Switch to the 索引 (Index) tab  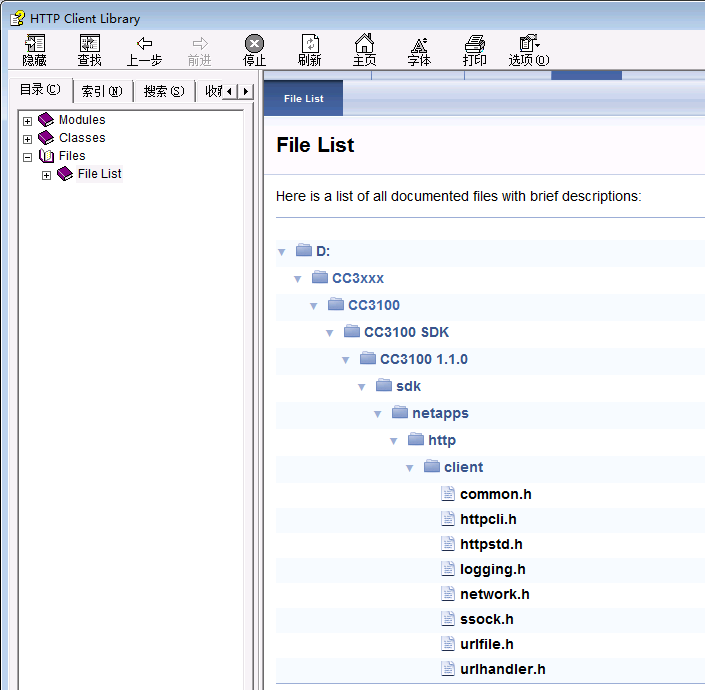(x=102, y=91)
